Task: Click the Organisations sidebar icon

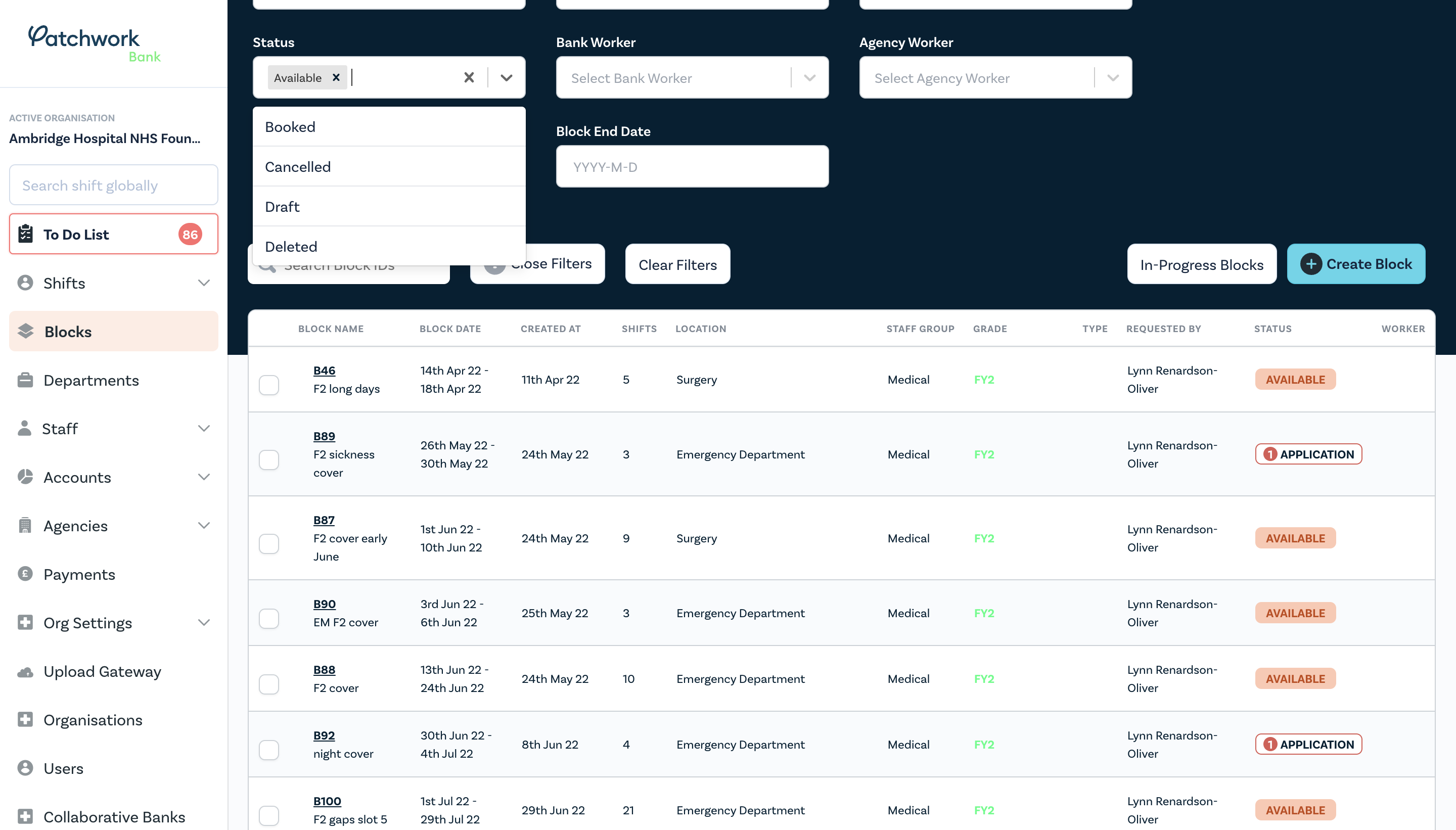Action: (x=25, y=720)
